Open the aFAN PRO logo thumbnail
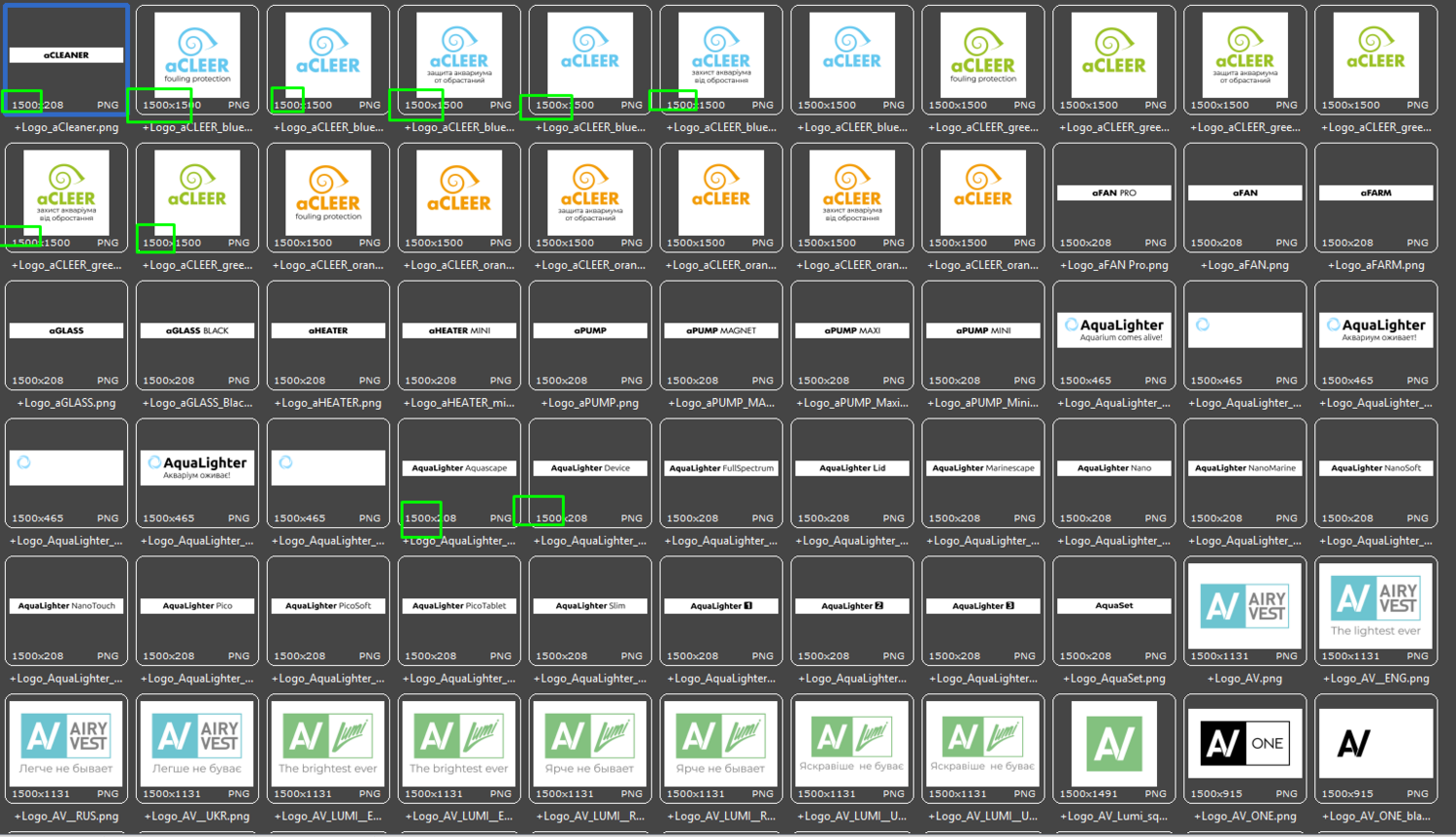The width and height of the screenshot is (1456, 837). pos(1113,197)
